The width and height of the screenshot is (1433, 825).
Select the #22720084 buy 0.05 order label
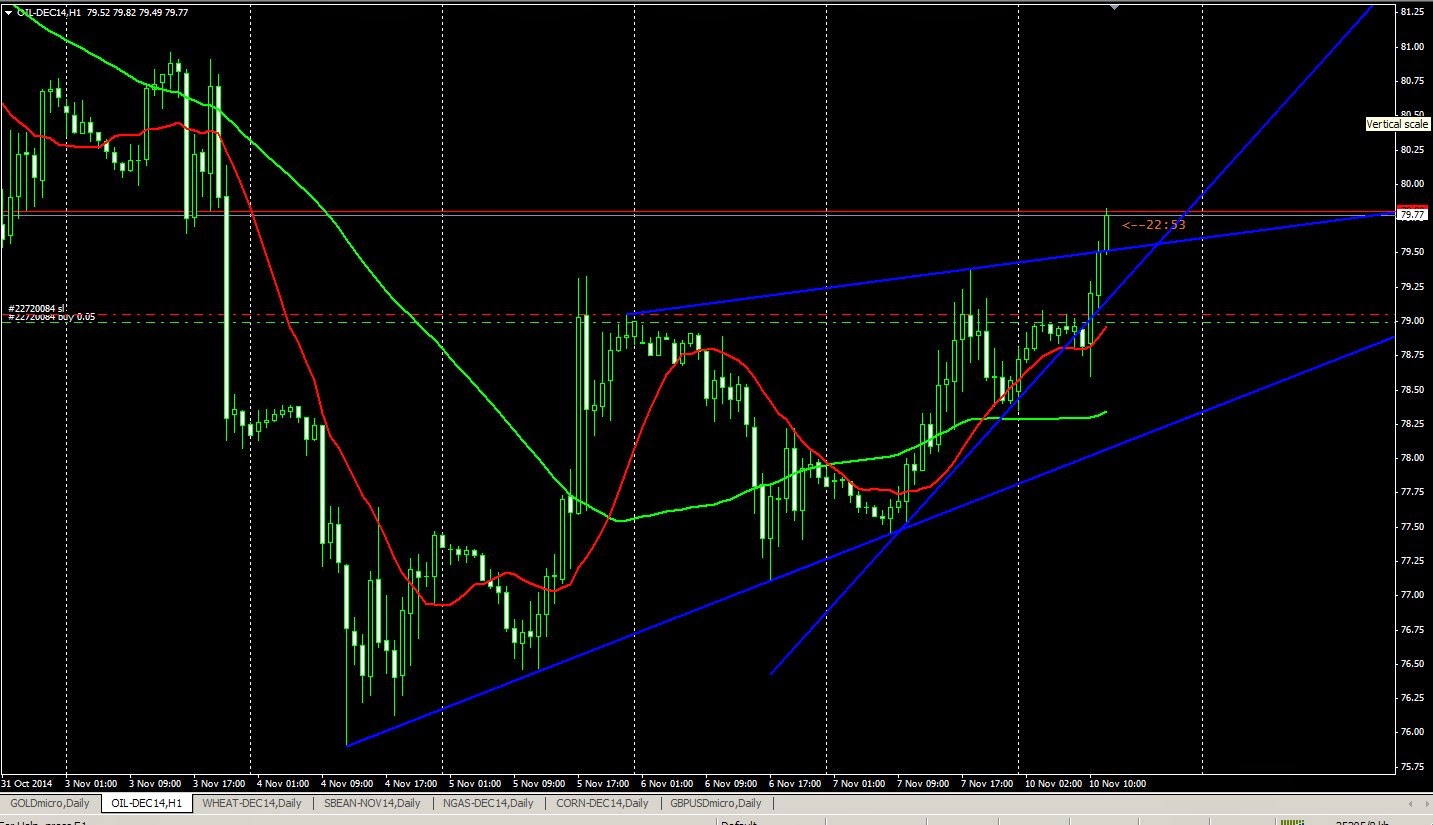52,317
